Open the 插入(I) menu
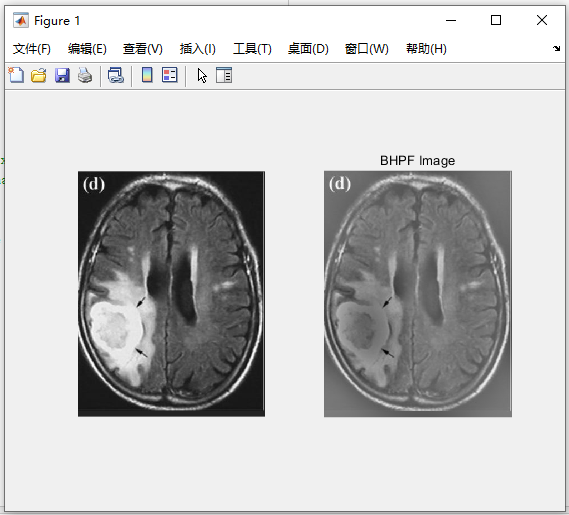 197,49
